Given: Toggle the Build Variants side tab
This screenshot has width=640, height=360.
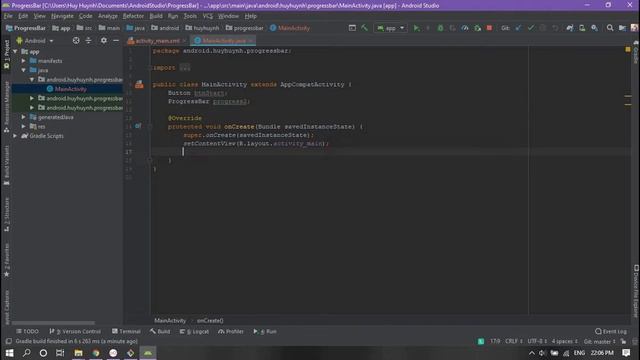Looking at the screenshot, I should pyautogui.click(x=7, y=165).
